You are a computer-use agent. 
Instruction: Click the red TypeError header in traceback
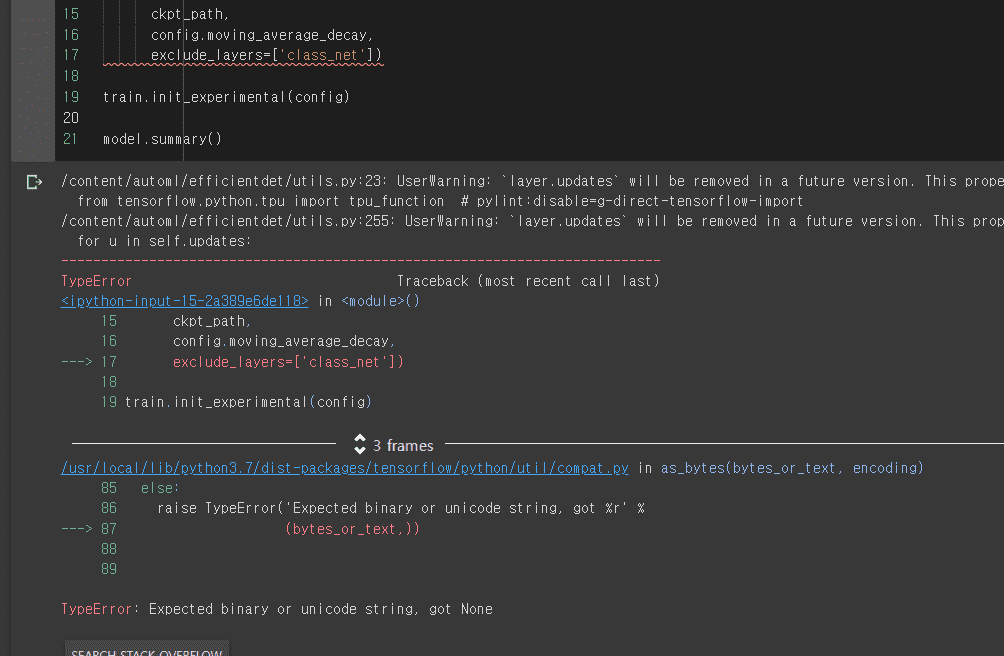(x=96, y=282)
